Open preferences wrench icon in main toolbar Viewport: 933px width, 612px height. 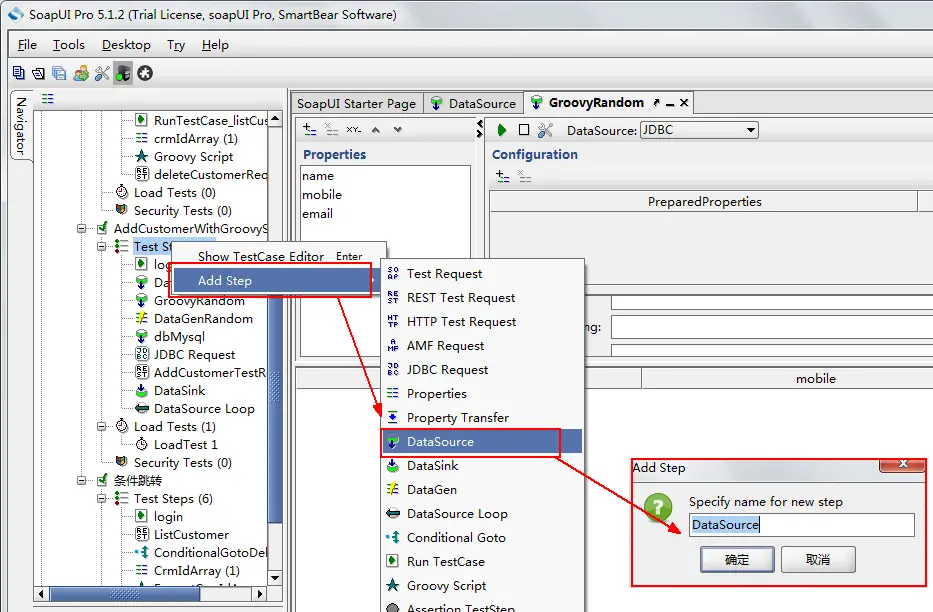(x=102, y=73)
